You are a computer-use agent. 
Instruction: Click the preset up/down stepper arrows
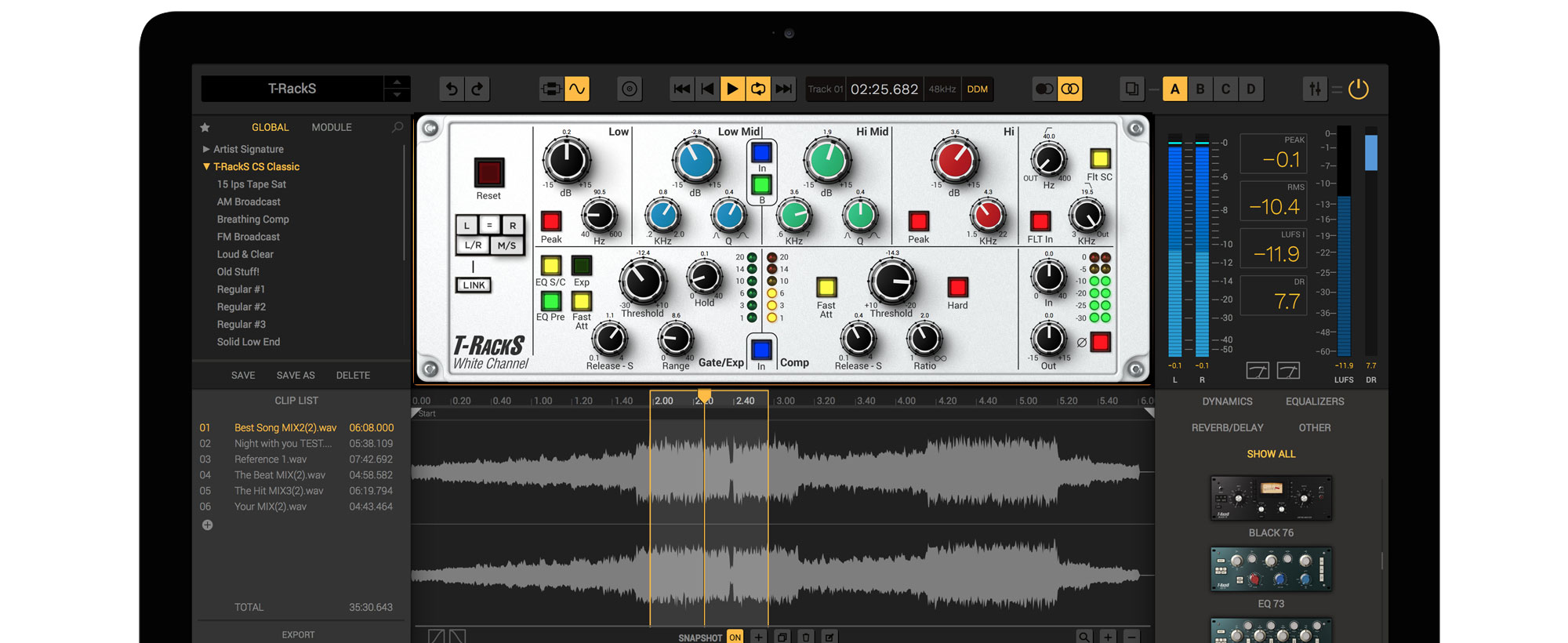tap(397, 89)
